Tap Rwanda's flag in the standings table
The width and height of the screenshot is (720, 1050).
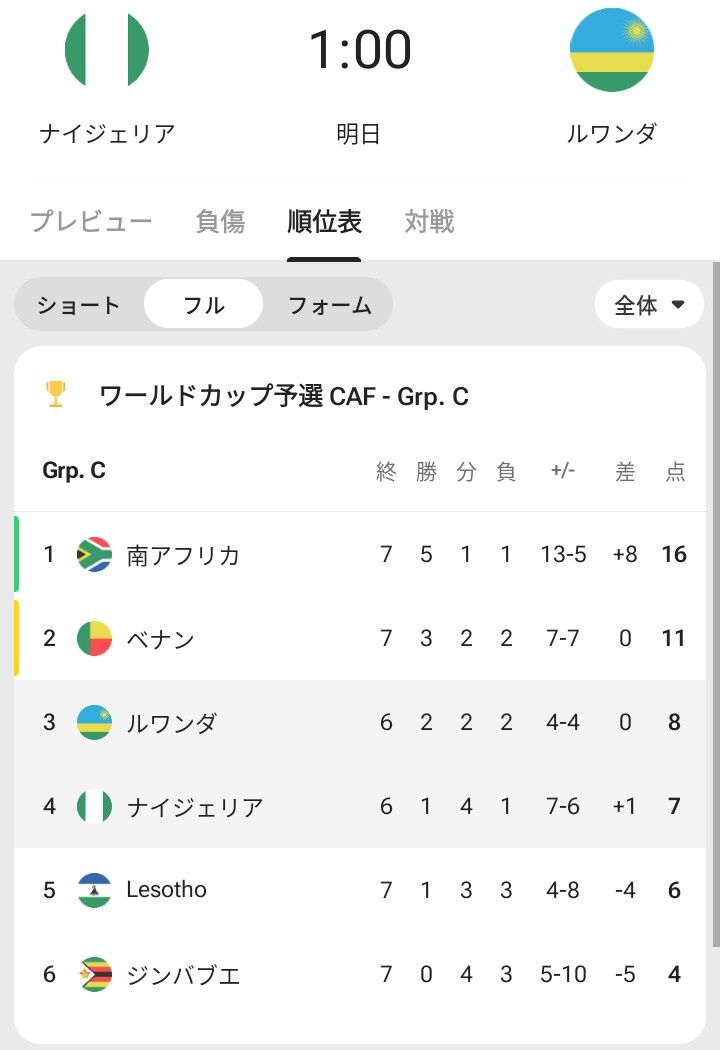[94, 722]
